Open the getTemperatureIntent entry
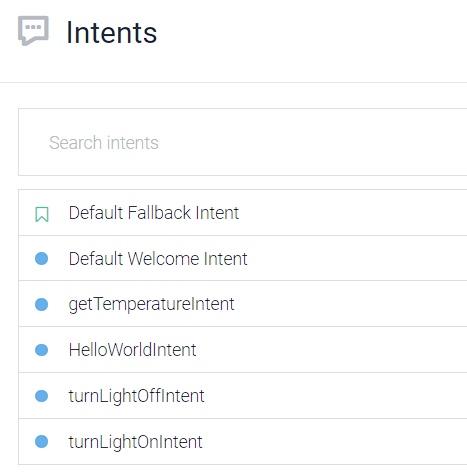Screen dimensions: 467x473 151,304
